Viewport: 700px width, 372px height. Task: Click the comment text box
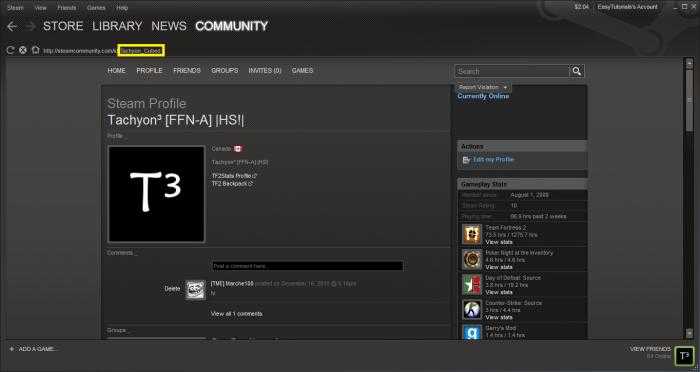click(x=308, y=266)
